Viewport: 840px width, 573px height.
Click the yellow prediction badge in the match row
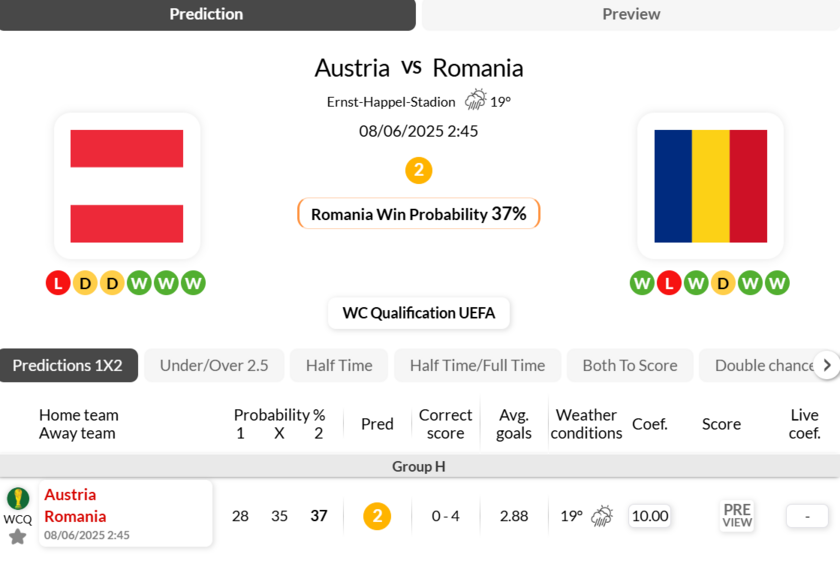377,516
